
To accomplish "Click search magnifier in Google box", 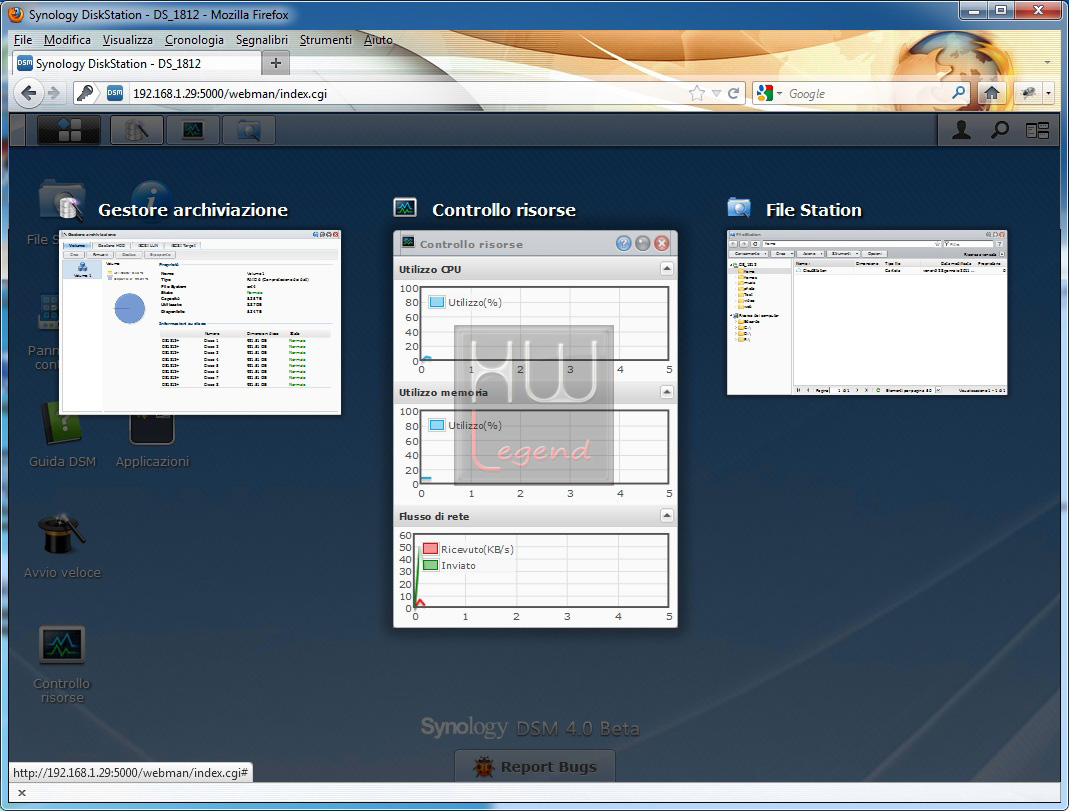I will pos(959,93).
